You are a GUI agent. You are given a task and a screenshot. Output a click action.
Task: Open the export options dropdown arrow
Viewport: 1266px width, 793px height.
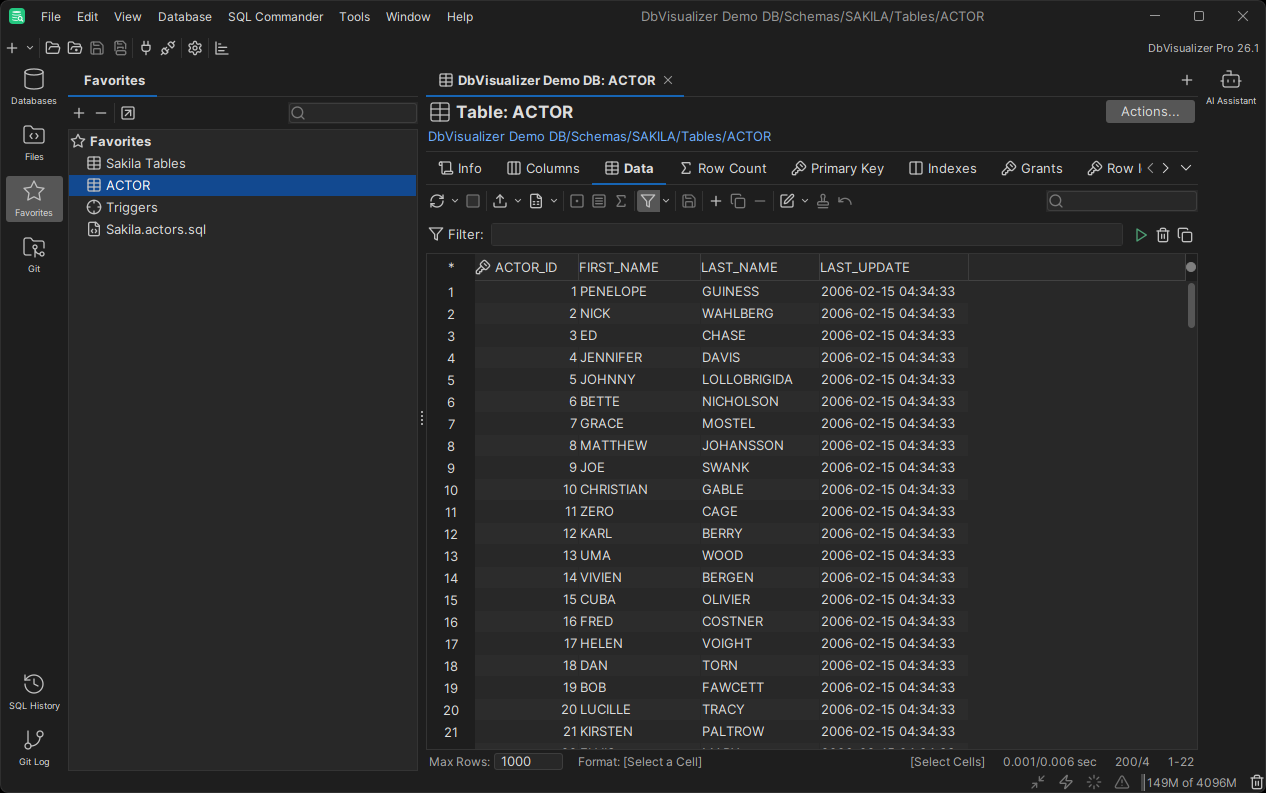pyautogui.click(x=518, y=201)
